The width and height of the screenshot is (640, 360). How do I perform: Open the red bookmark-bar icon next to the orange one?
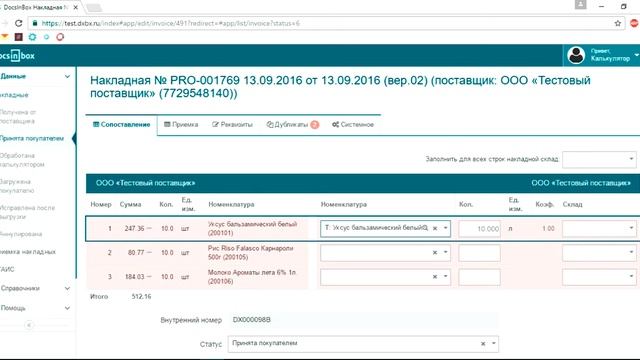[18, 37]
